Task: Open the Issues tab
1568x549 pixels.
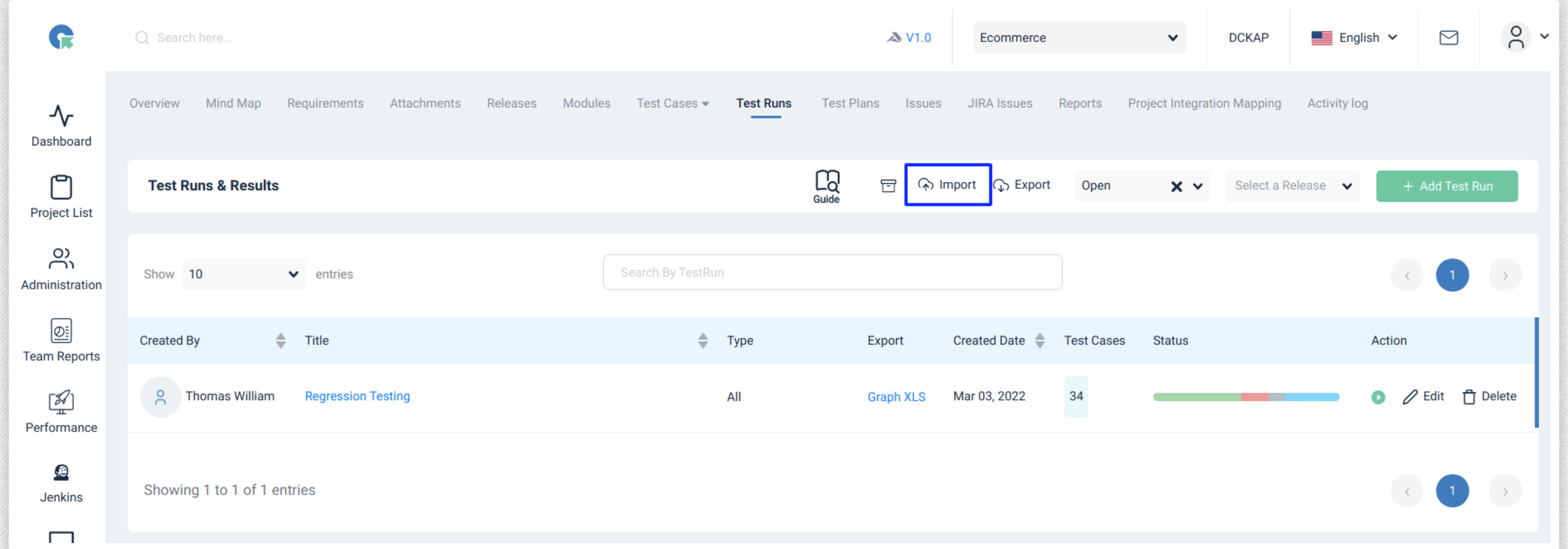Action: pyautogui.click(x=923, y=103)
